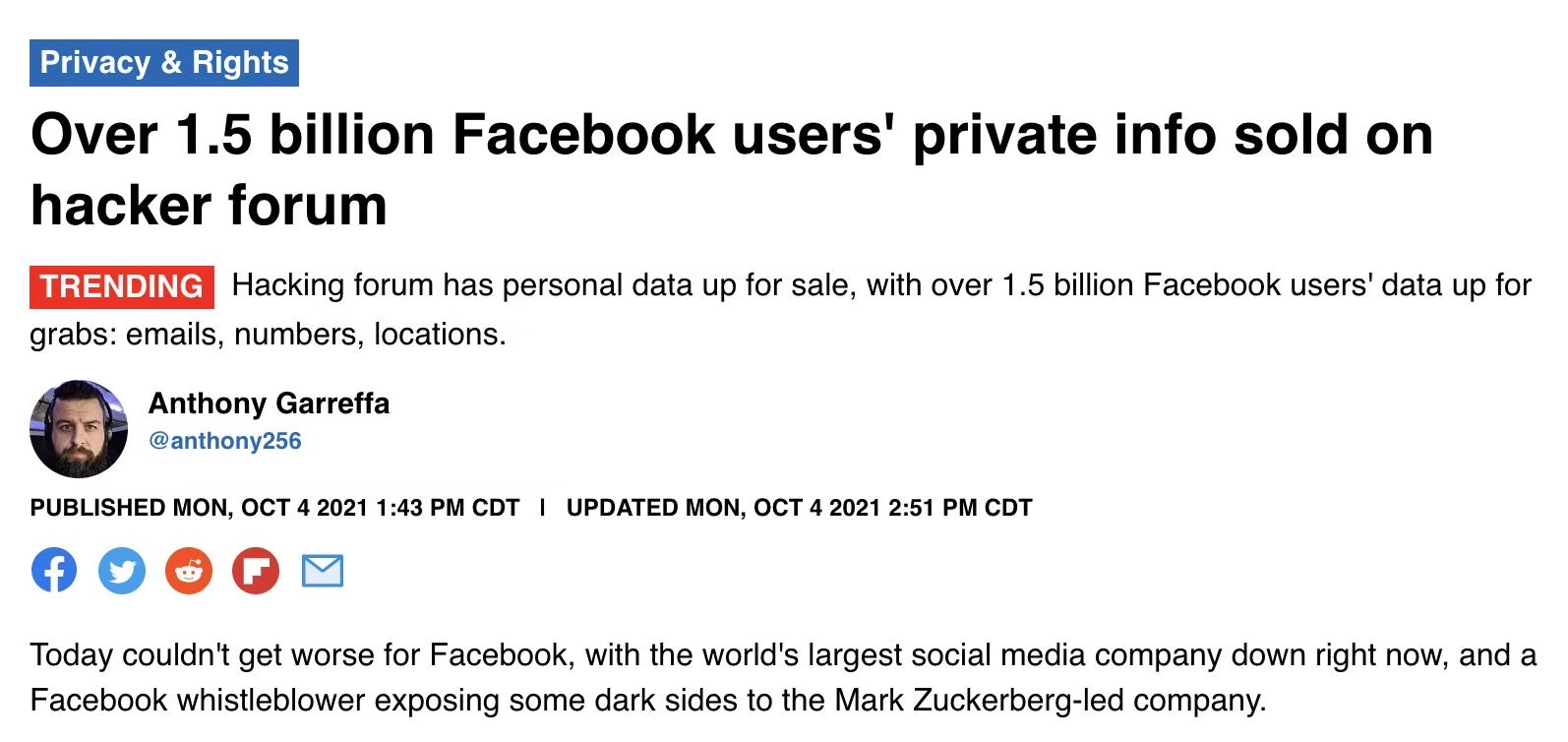Click the PUBLISHED MON, OCT 4 2021 timestamp
The width and height of the screenshot is (1568, 742).
tap(274, 508)
